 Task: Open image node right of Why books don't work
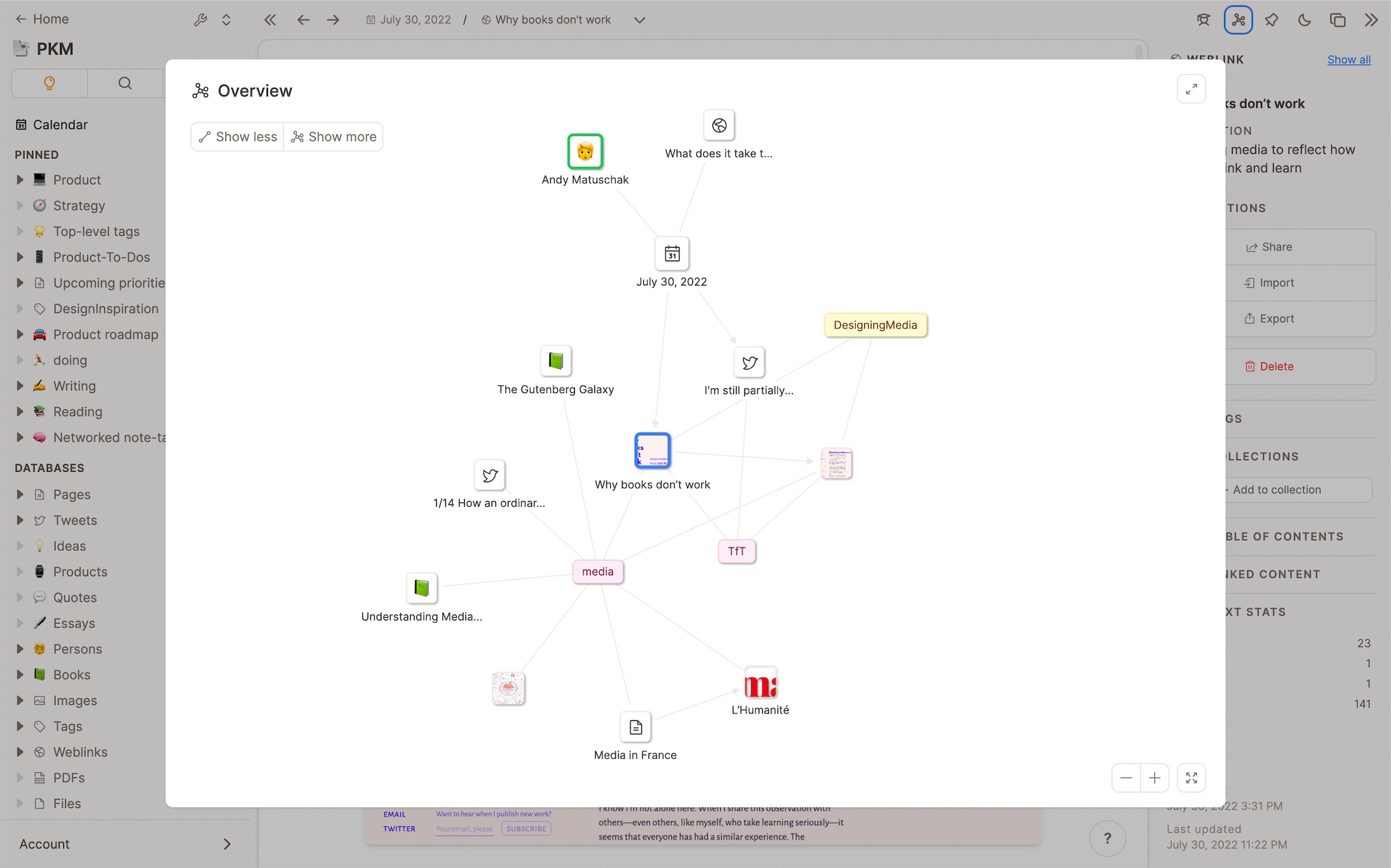pos(836,463)
